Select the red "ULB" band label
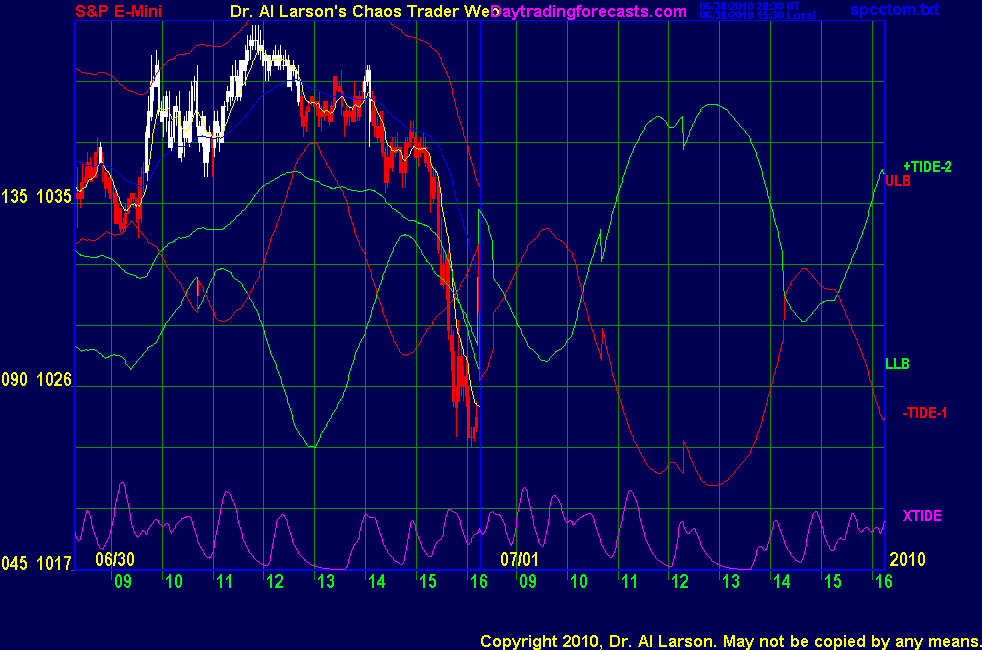The image size is (982, 650). coord(897,181)
